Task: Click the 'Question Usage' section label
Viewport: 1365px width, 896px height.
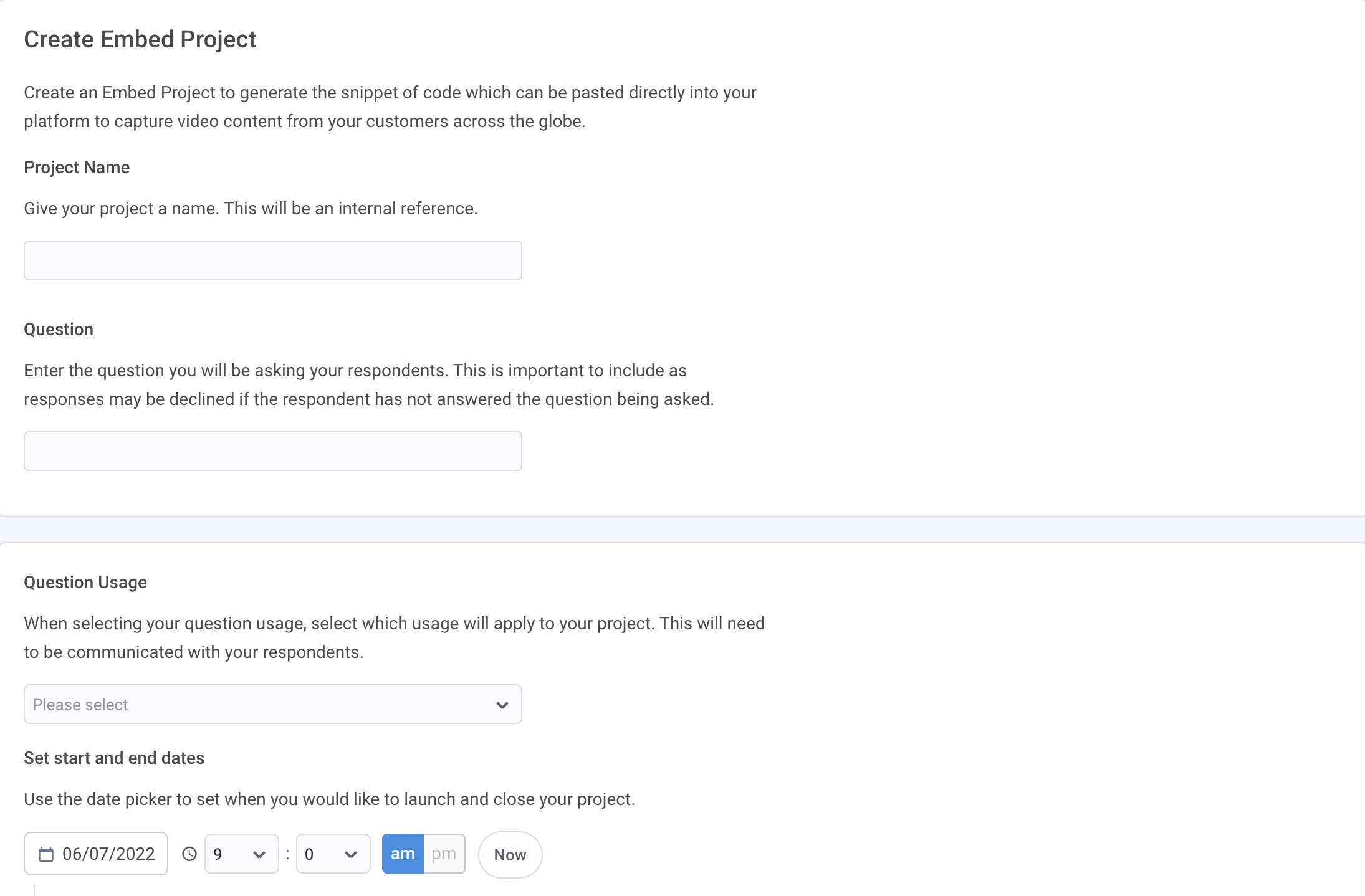Action: (85, 583)
